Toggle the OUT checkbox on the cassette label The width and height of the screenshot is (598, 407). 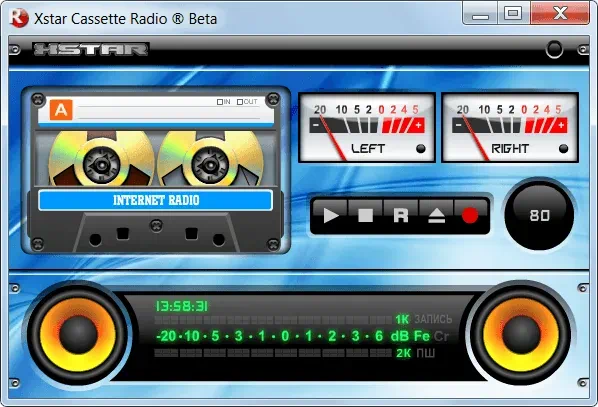tap(240, 102)
